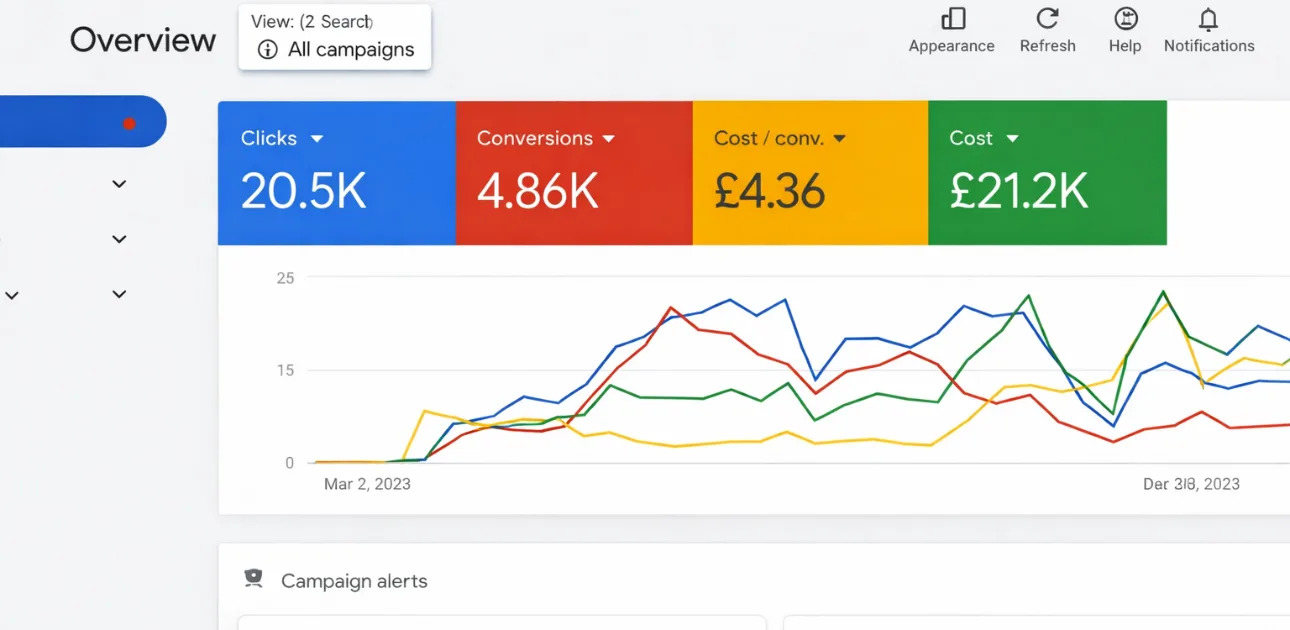1290x630 pixels.
Task: Expand the middle sidebar chevron
Action: (x=118, y=239)
